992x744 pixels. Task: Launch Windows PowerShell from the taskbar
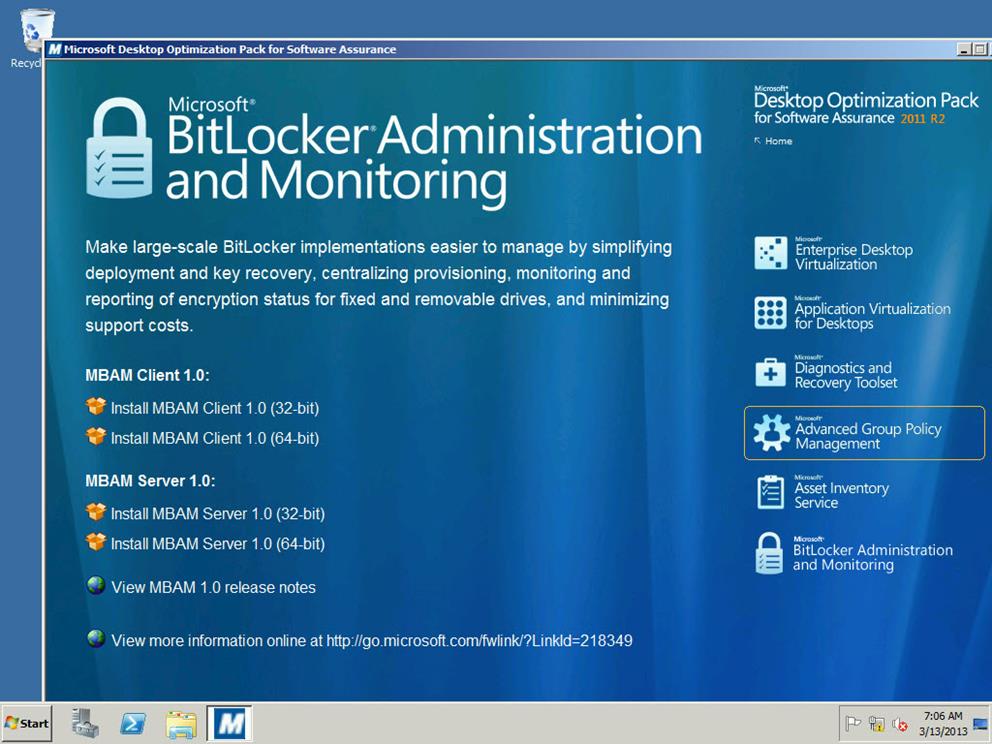pyautogui.click(x=133, y=724)
